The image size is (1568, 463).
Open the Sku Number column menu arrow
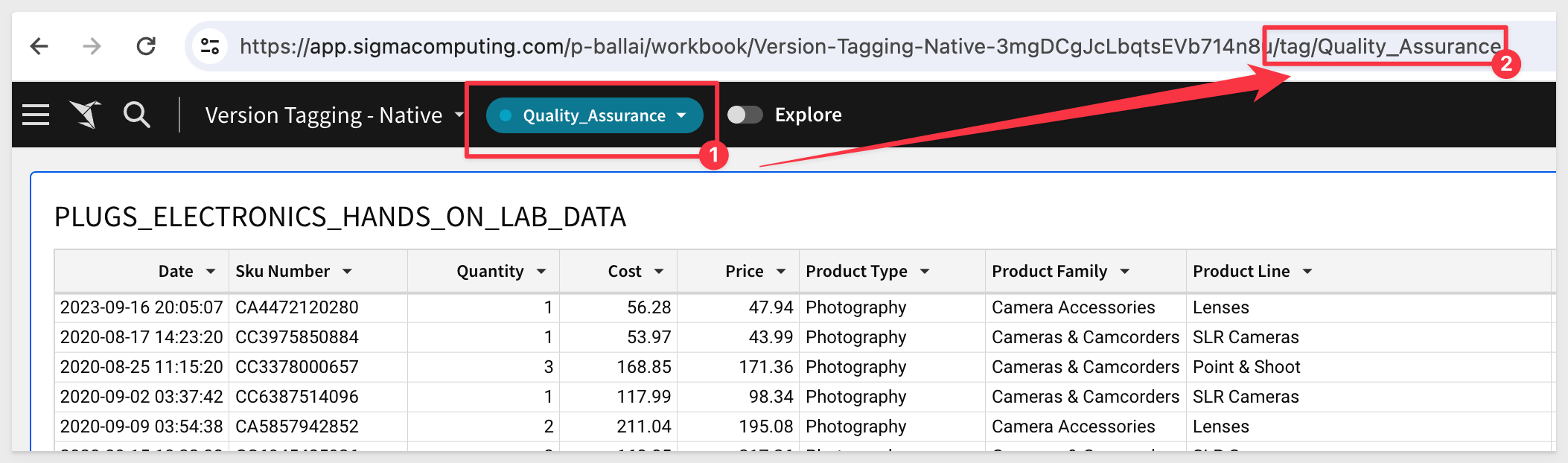point(347,272)
